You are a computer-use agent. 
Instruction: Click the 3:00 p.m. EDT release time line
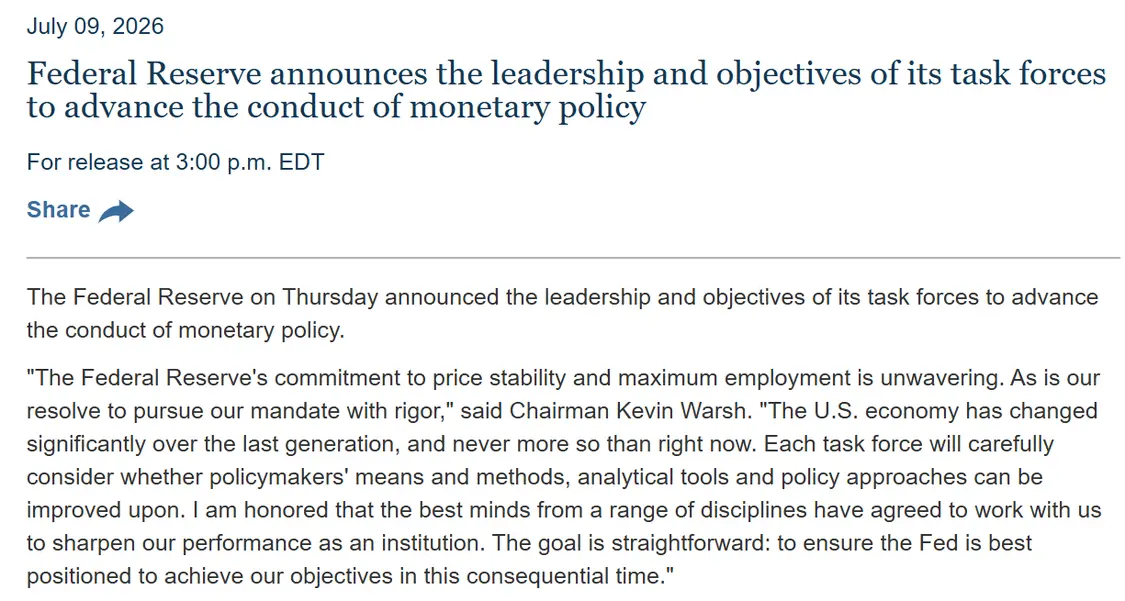point(176,162)
